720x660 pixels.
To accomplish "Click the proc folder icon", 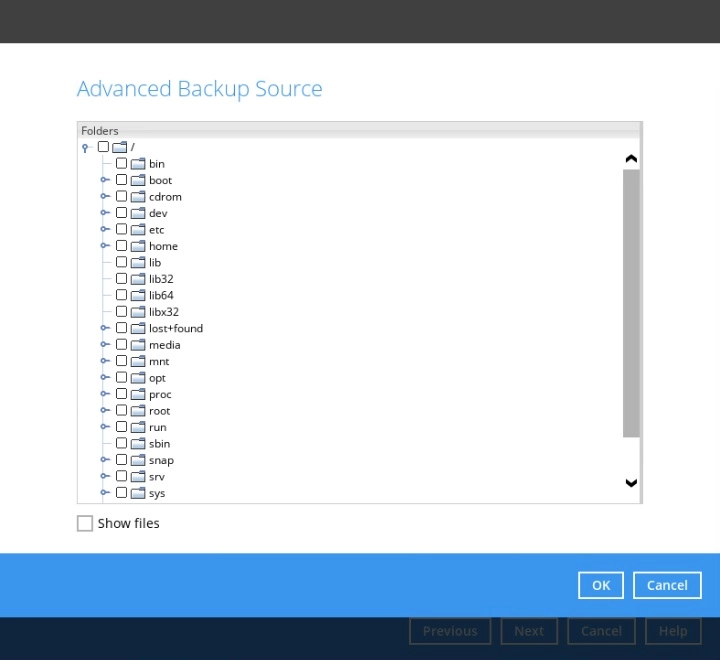I will tap(138, 394).
